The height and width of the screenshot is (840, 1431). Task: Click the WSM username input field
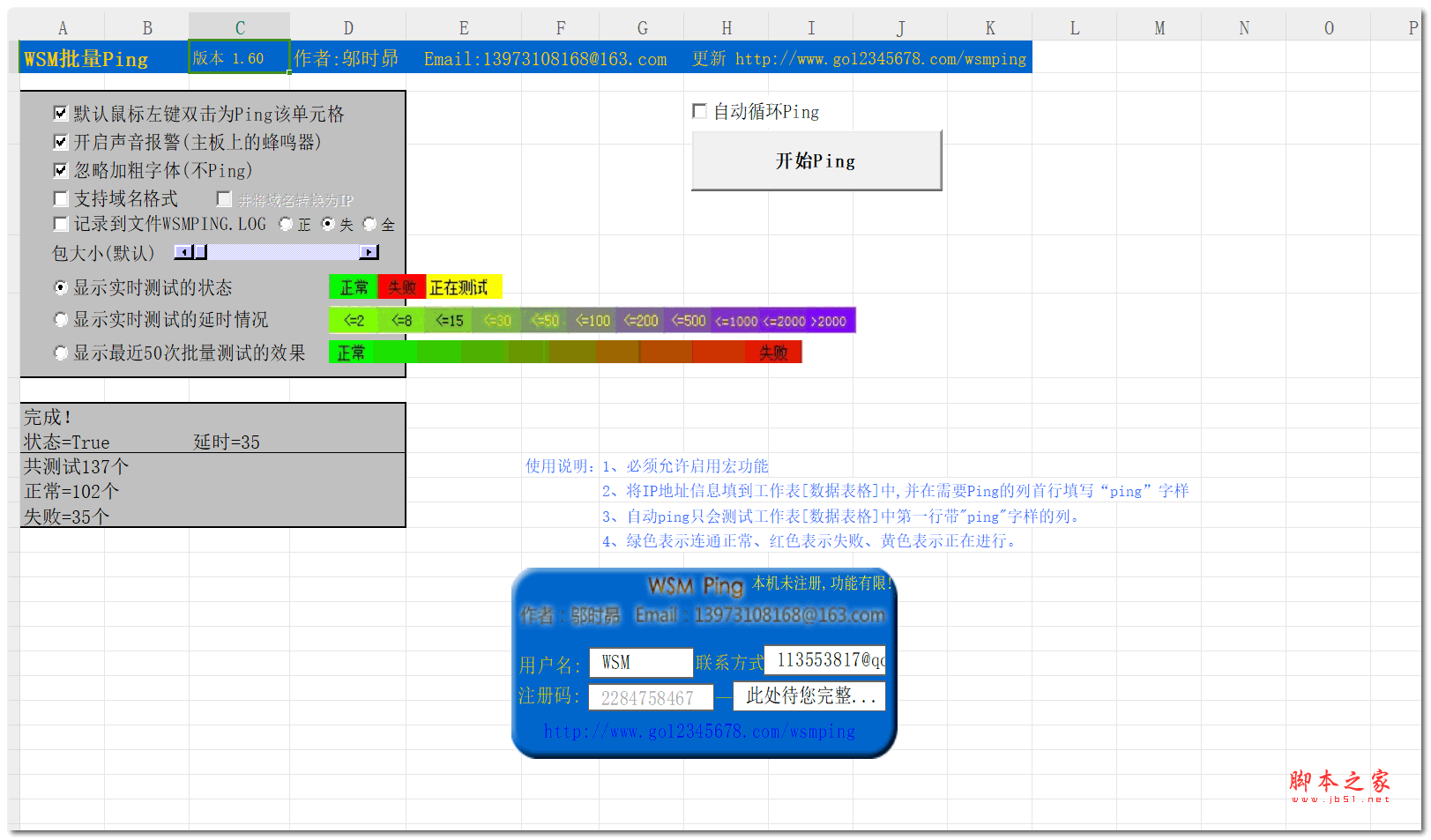(640, 662)
